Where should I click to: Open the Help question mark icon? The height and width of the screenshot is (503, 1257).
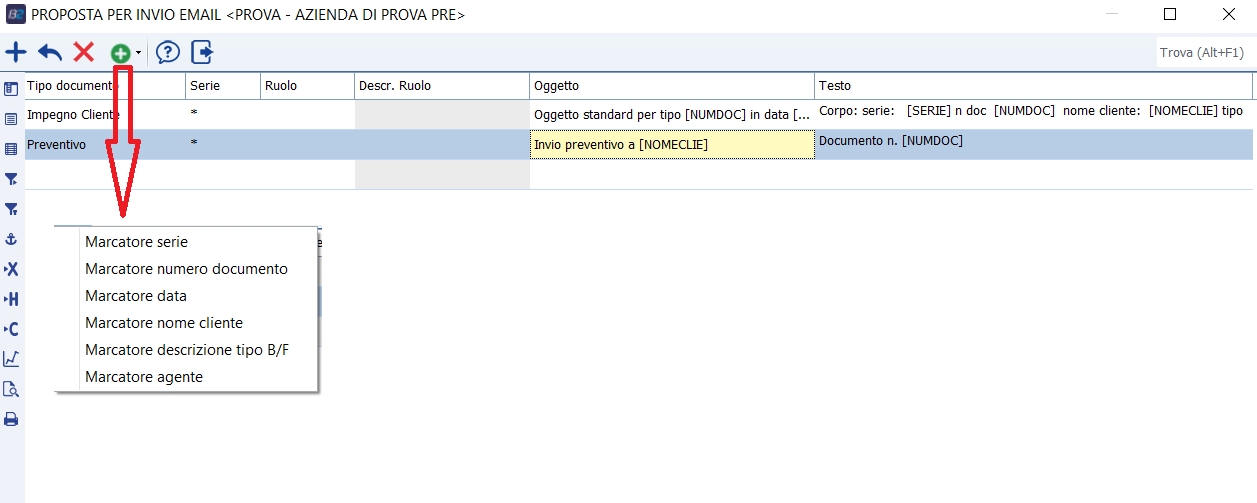167,53
